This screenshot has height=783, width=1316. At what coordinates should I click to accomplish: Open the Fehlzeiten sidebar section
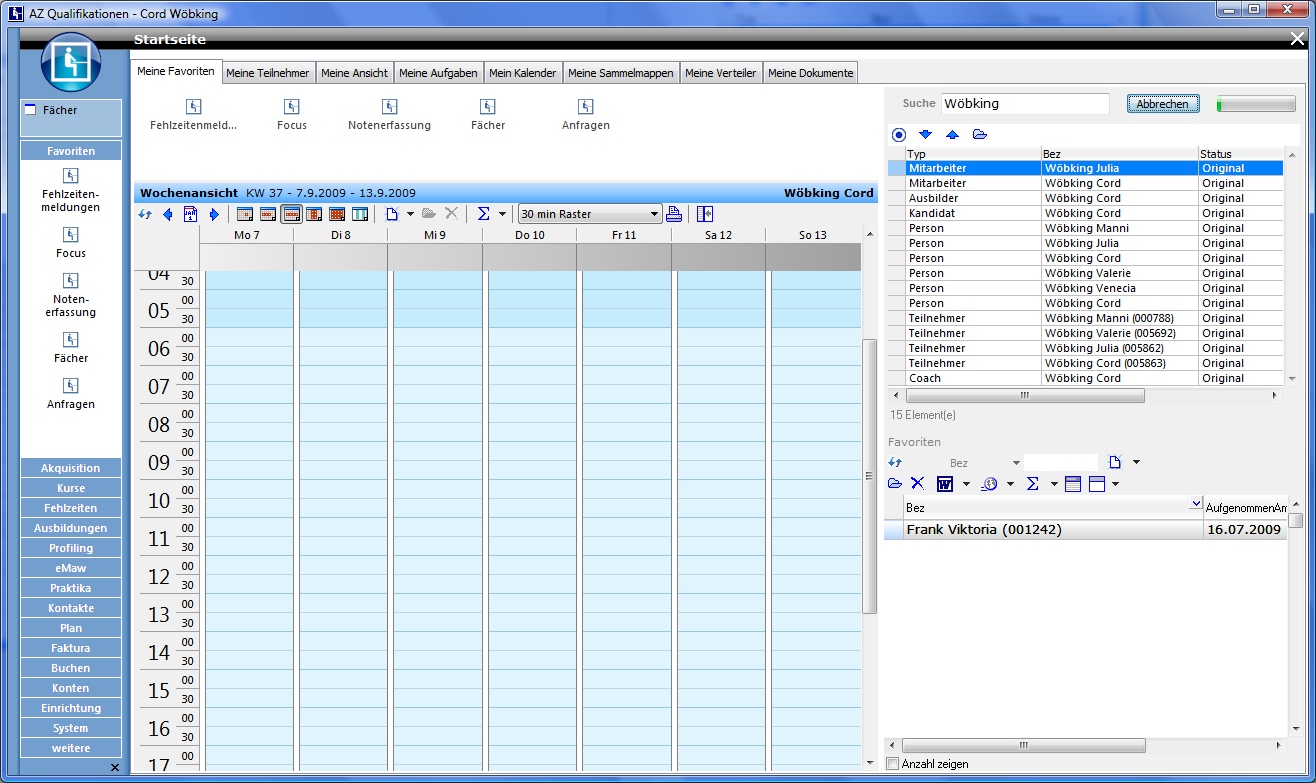pos(71,508)
